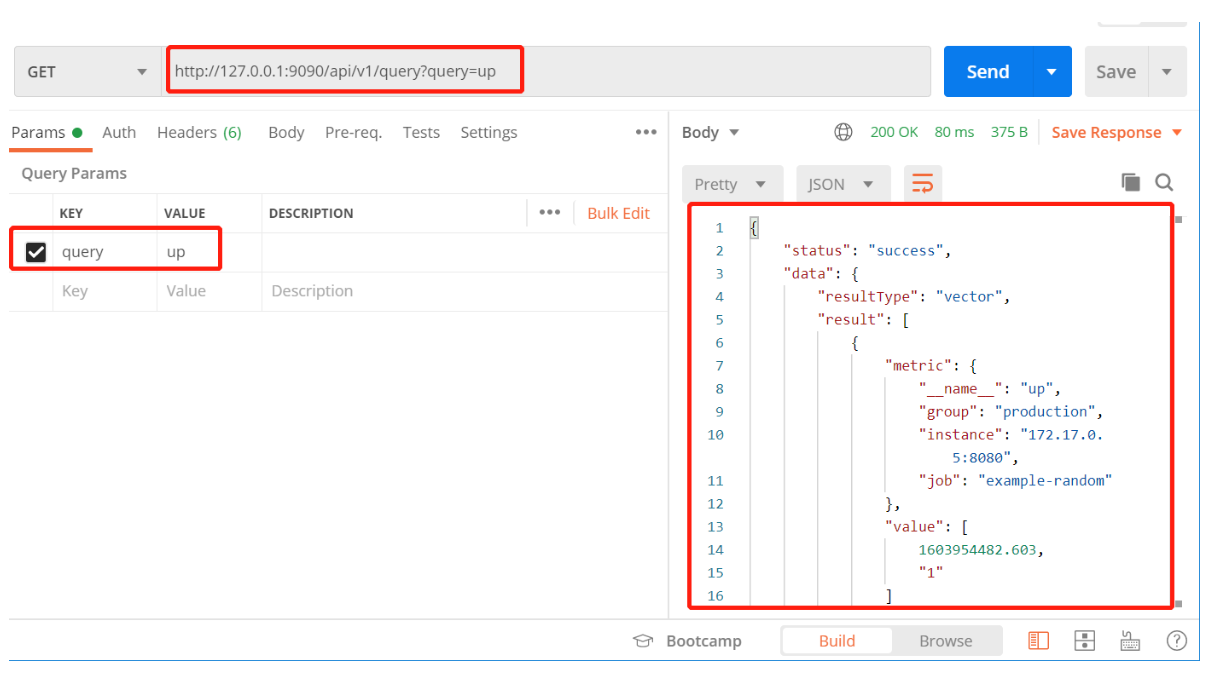
Task: Open the Auth tab
Action: (119, 132)
